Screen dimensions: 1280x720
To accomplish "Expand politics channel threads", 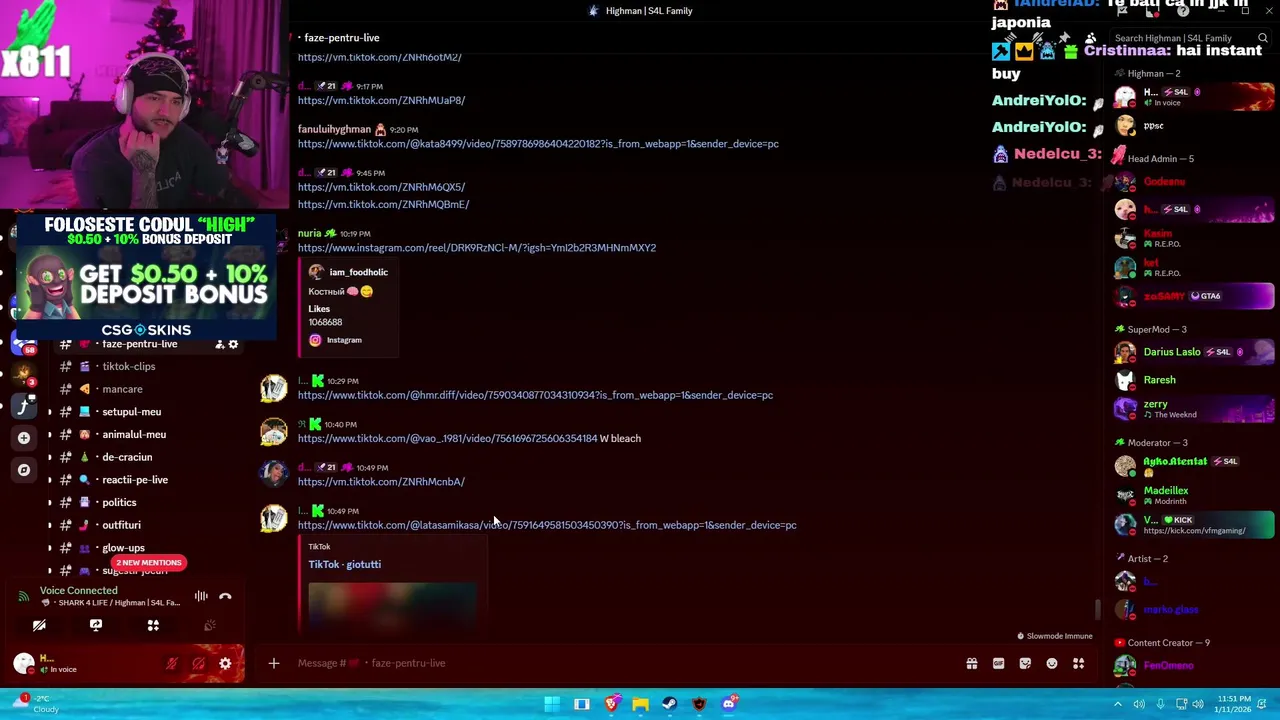I will pyautogui.click(x=50, y=503).
